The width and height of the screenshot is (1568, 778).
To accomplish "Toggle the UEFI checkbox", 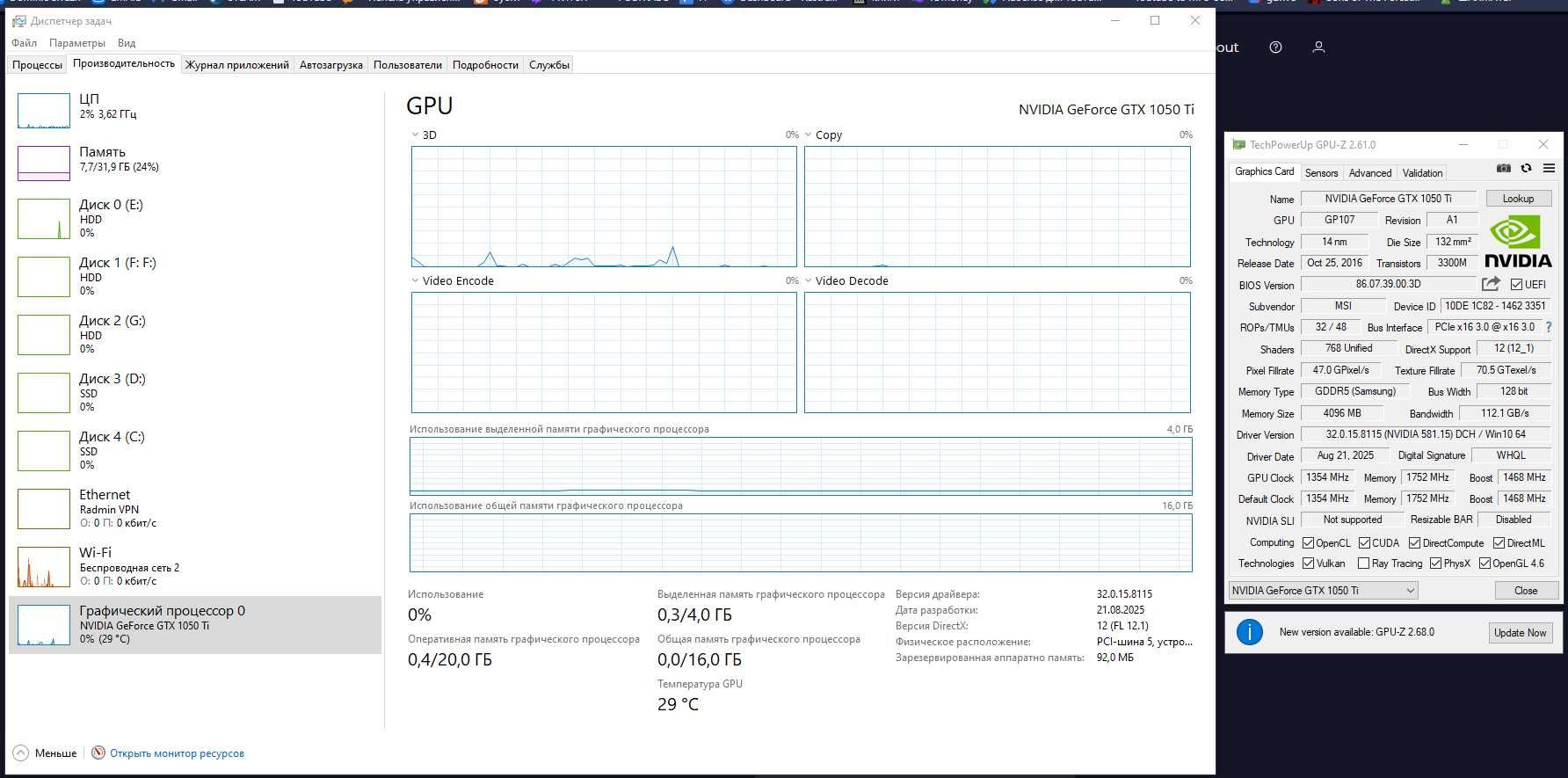I will tap(1516, 285).
